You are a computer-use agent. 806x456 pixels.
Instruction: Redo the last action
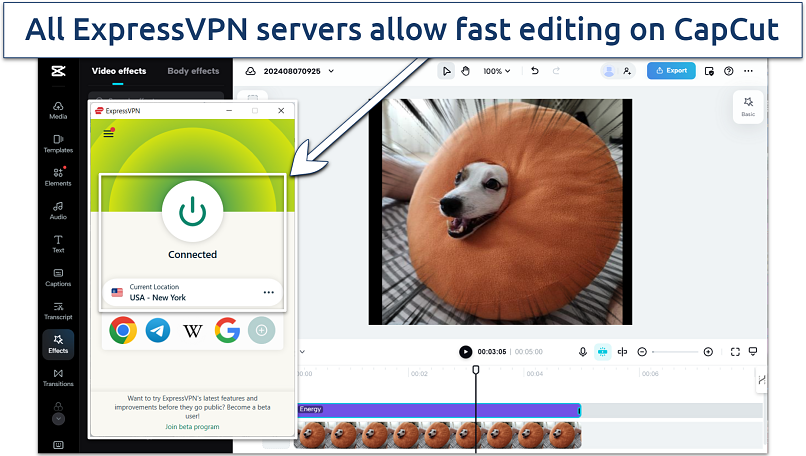pos(556,71)
